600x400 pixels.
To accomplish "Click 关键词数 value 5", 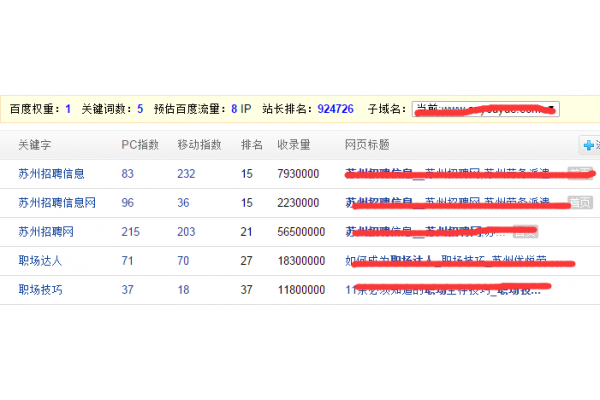I will pos(140,109).
